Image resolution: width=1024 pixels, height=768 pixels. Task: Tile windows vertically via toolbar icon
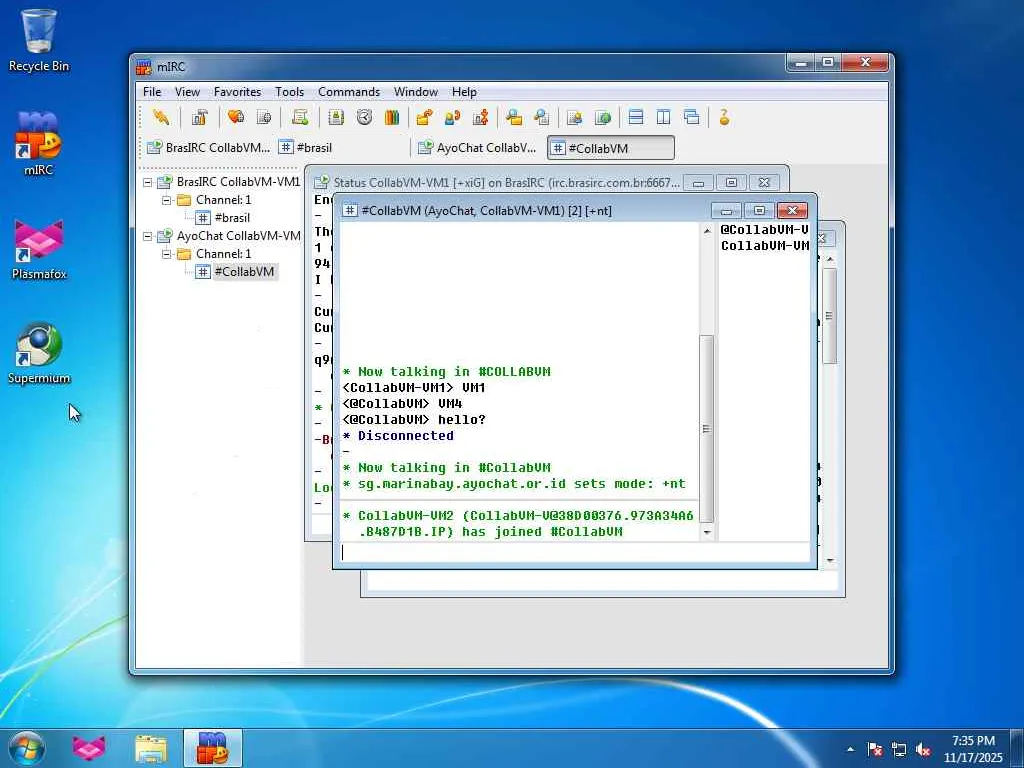[664, 118]
